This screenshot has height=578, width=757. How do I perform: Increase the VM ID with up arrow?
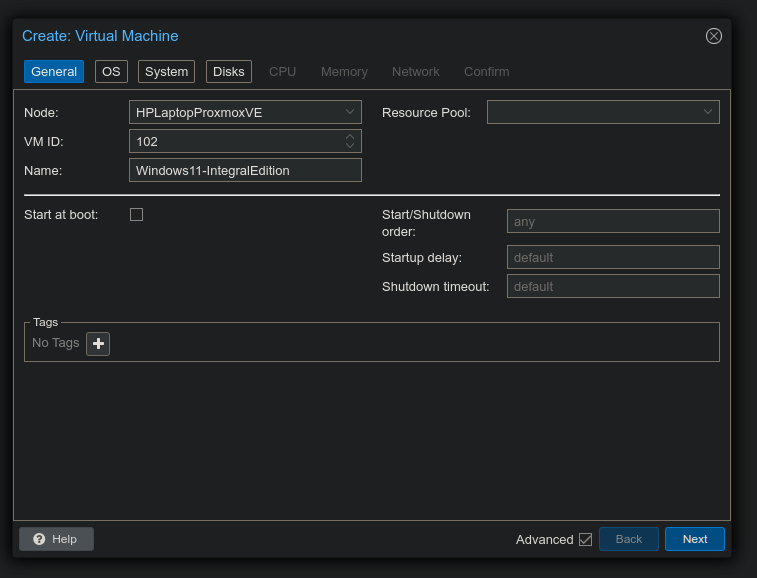(350, 137)
